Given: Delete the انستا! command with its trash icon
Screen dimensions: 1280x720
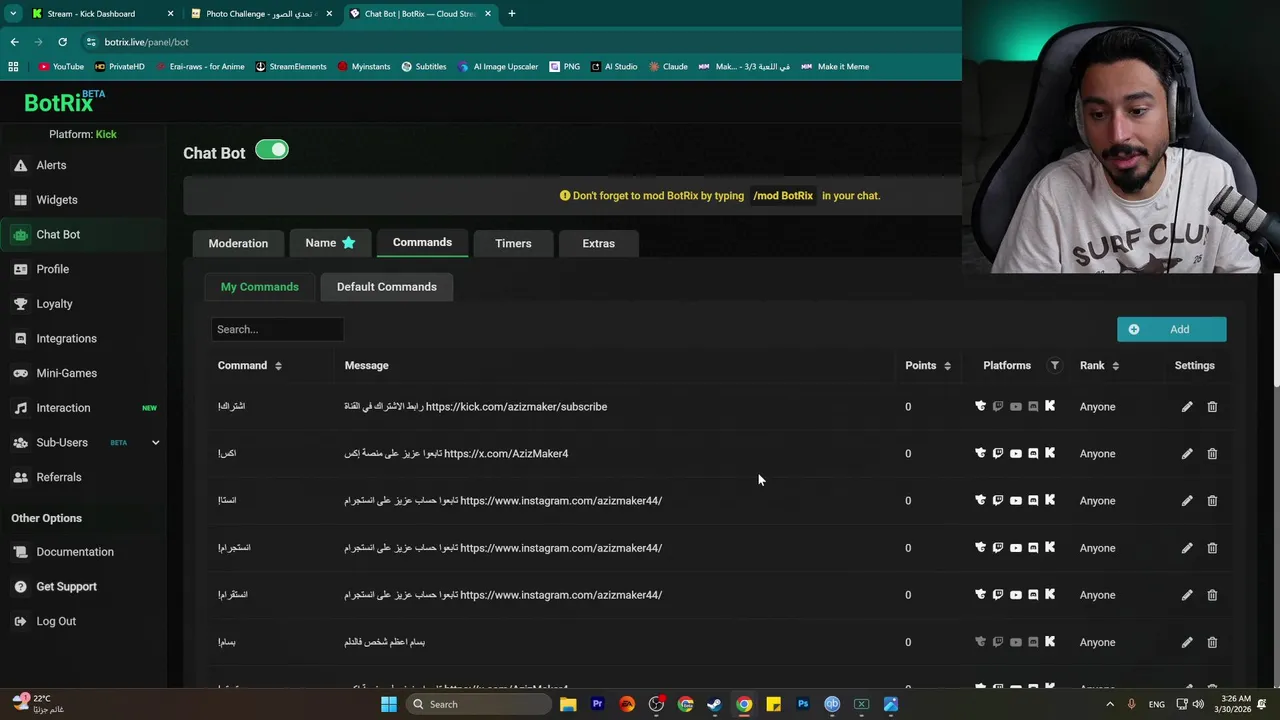Looking at the screenshot, I should coord(1212,501).
